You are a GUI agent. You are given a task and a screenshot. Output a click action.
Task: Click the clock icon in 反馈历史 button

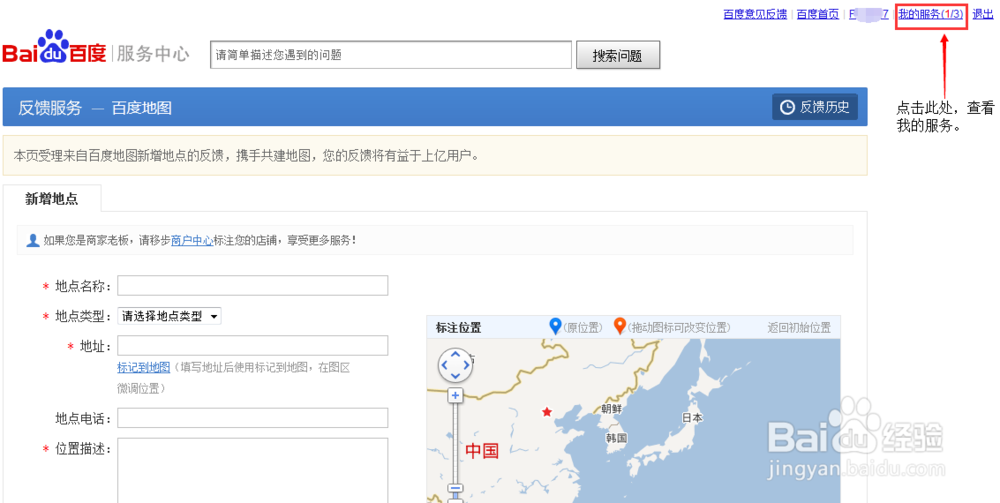pos(788,107)
